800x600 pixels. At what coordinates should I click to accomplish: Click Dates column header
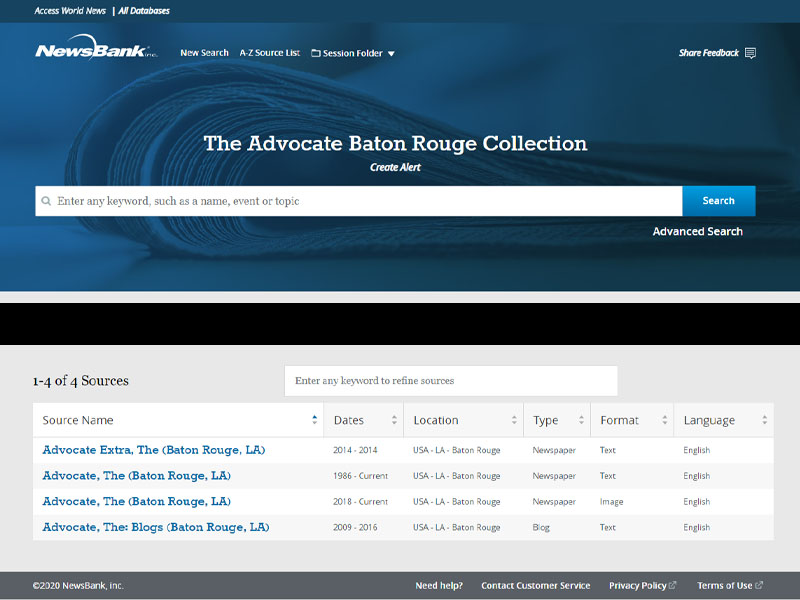point(363,420)
